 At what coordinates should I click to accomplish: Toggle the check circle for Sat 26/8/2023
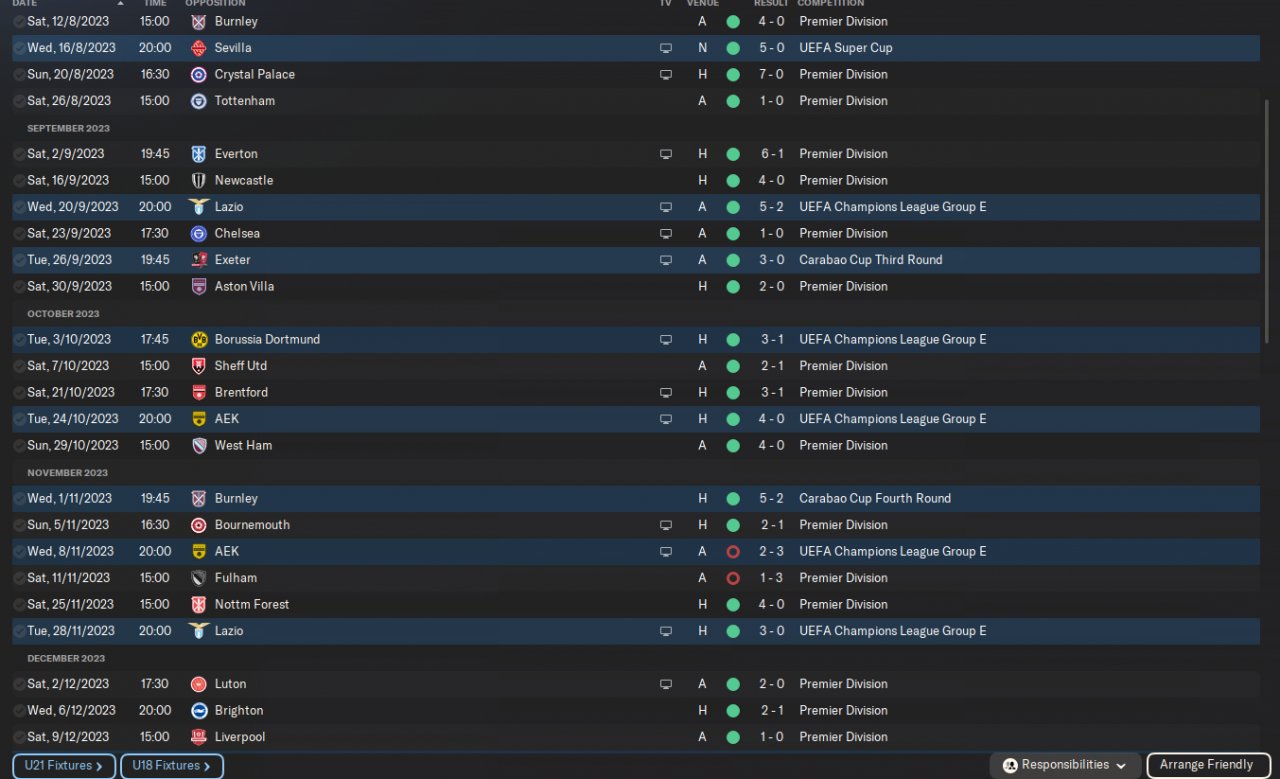tap(20, 101)
